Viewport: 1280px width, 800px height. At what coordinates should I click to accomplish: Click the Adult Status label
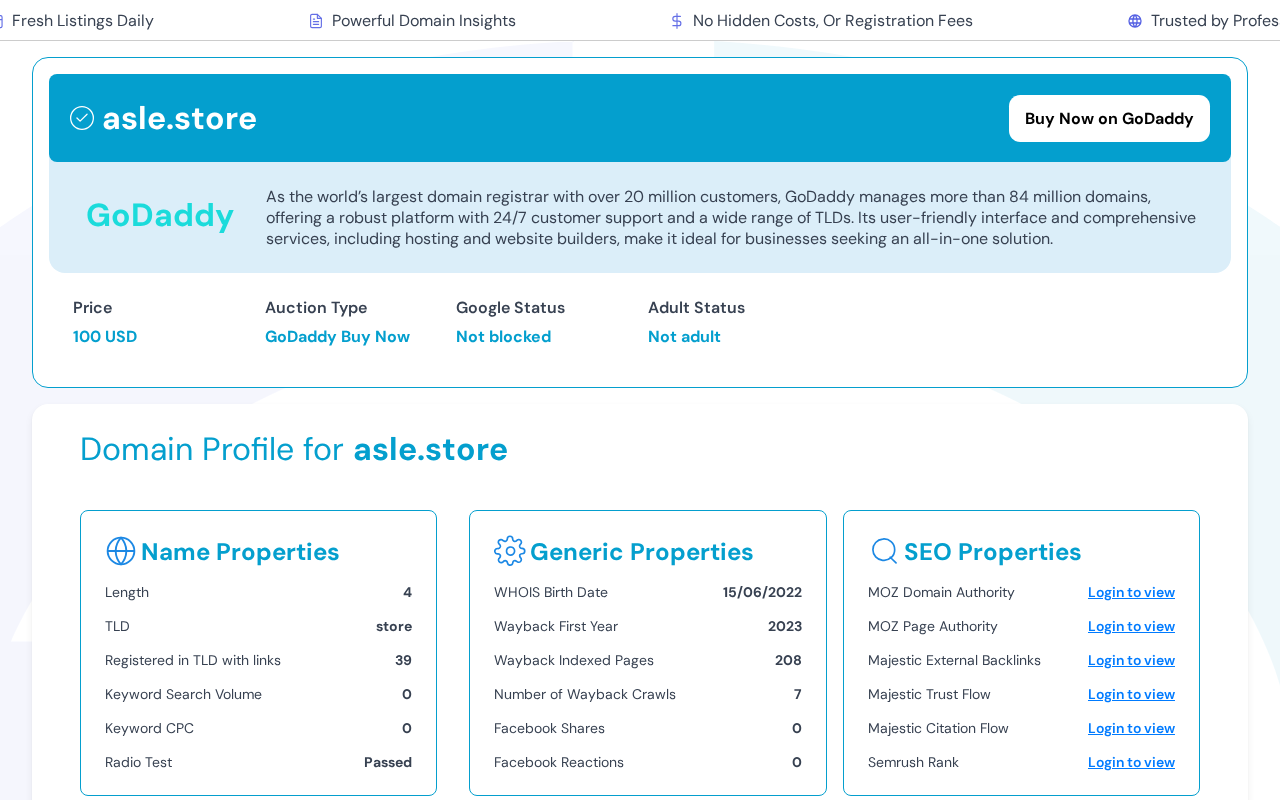(x=696, y=308)
